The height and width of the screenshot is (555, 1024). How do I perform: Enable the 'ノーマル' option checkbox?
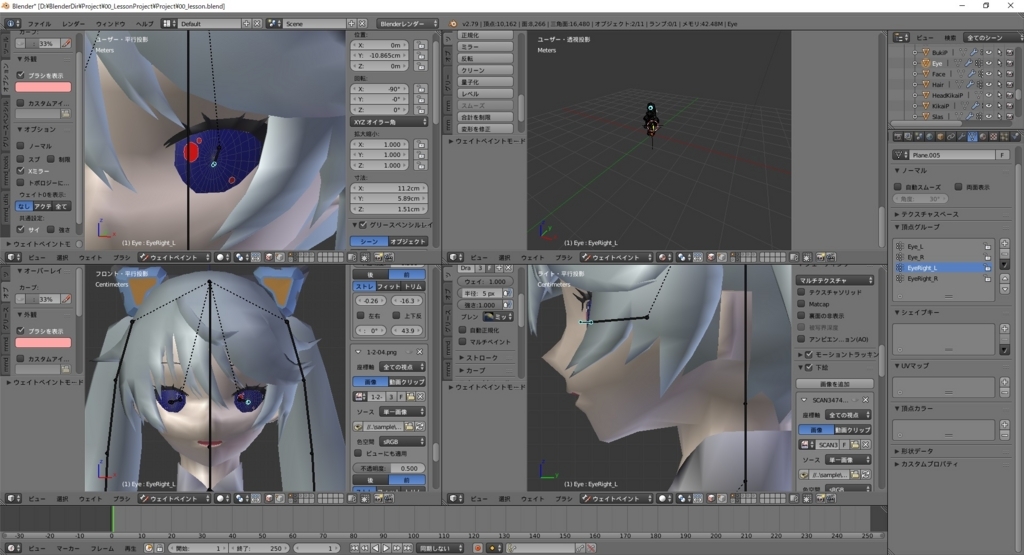(x=21, y=146)
